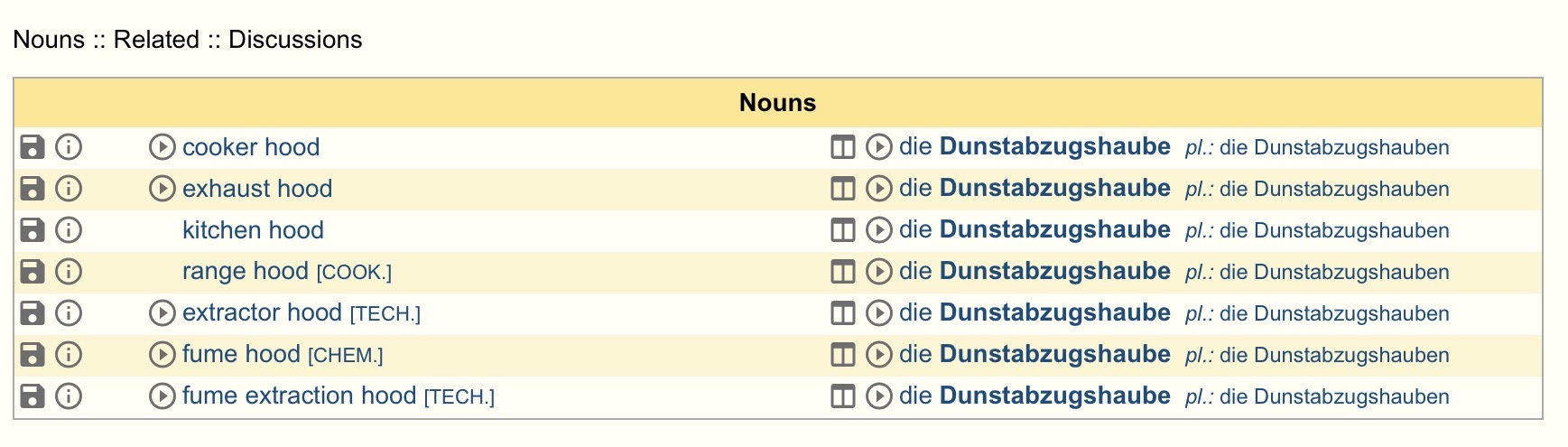
Task: Show info for fume extraction hood
Action: tap(69, 396)
